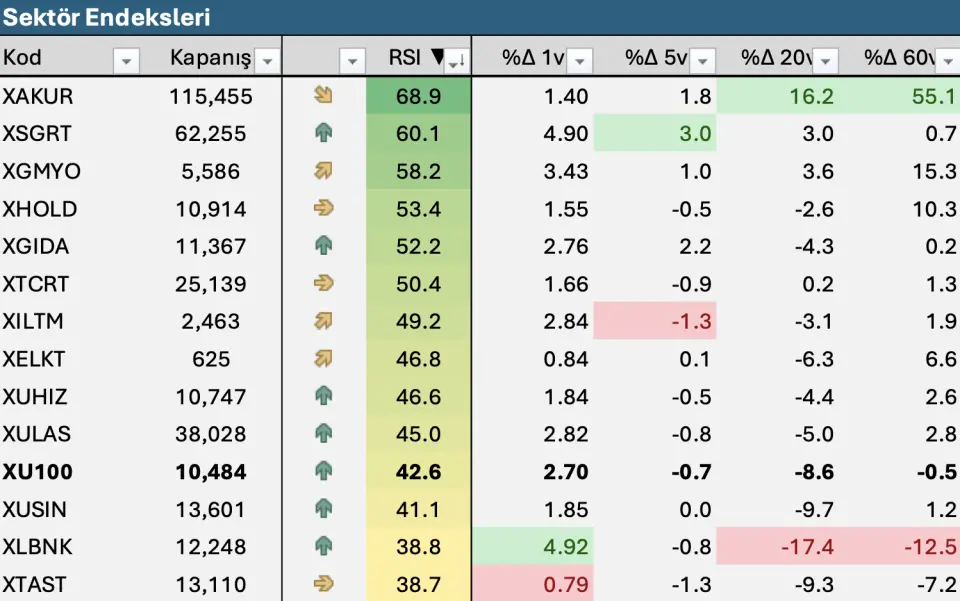Image resolution: width=960 pixels, height=601 pixels.
Task: Select the XLBNK code cell
Action: point(37,546)
